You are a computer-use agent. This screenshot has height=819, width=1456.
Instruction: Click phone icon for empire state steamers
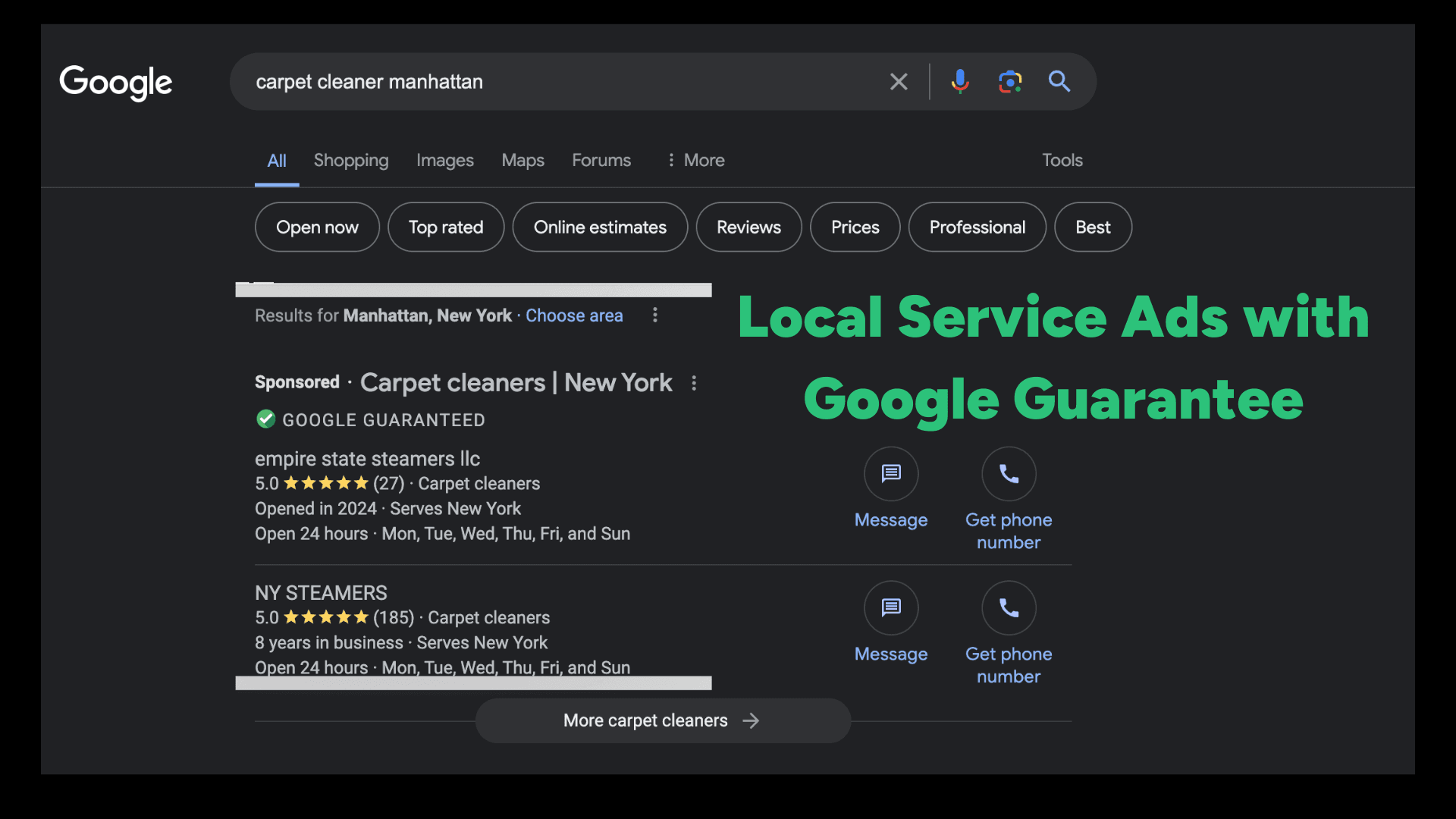pos(1009,474)
